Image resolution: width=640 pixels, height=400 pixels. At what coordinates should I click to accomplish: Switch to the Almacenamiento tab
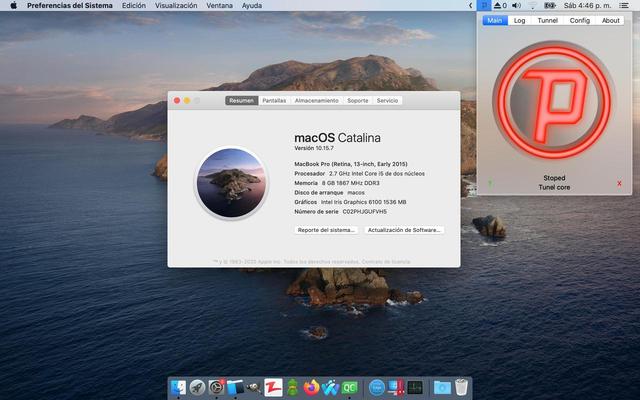click(316, 100)
